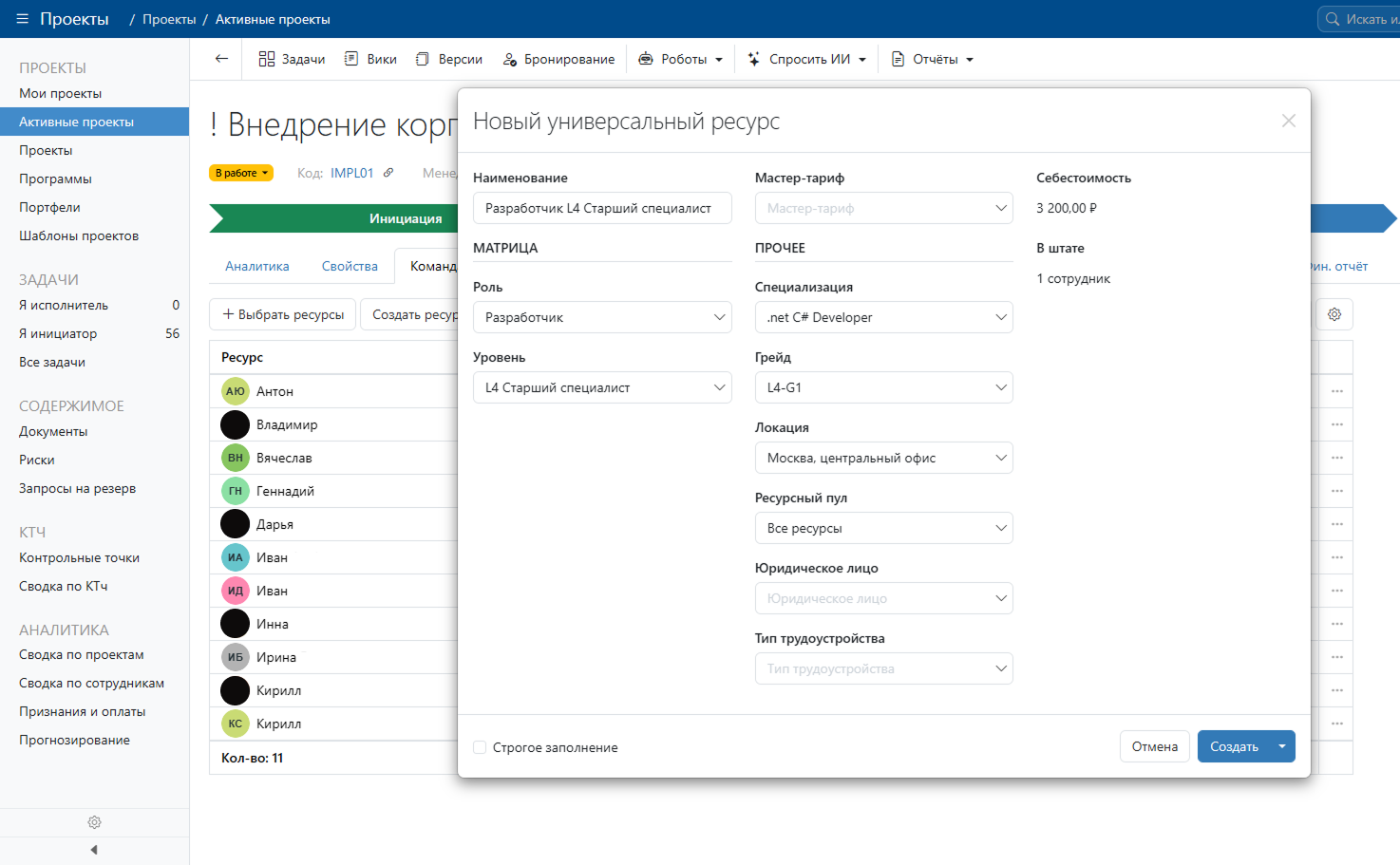Click the Наименование input field

pos(602,208)
